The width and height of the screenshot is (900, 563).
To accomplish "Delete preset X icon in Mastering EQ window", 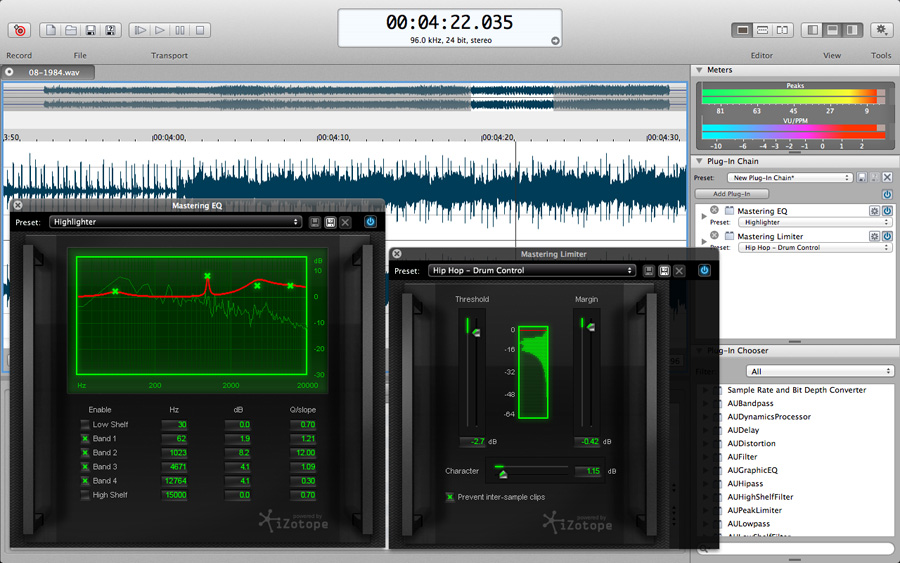I will click(x=345, y=222).
